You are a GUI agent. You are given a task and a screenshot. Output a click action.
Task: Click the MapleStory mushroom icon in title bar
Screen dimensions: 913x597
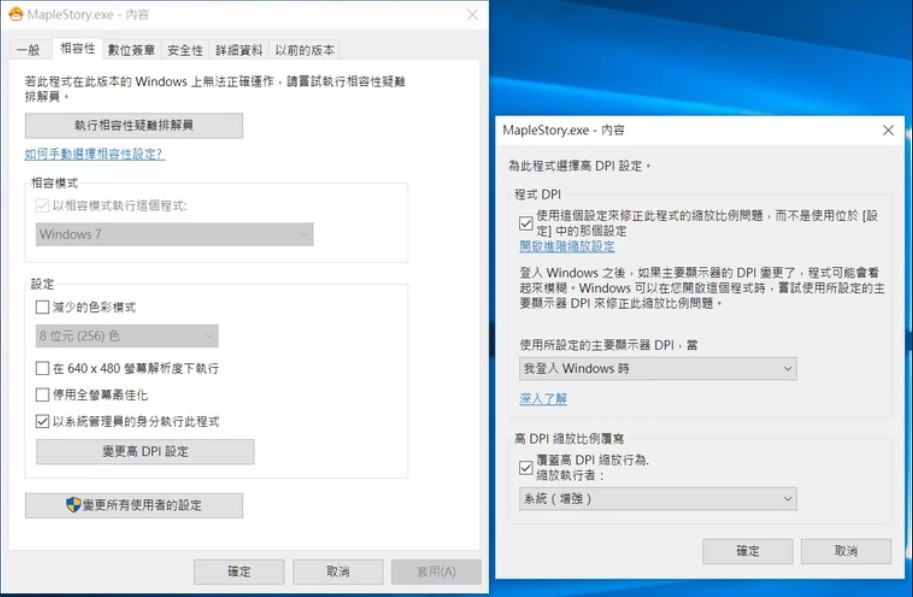pyautogui.click(x=15, y=15)
